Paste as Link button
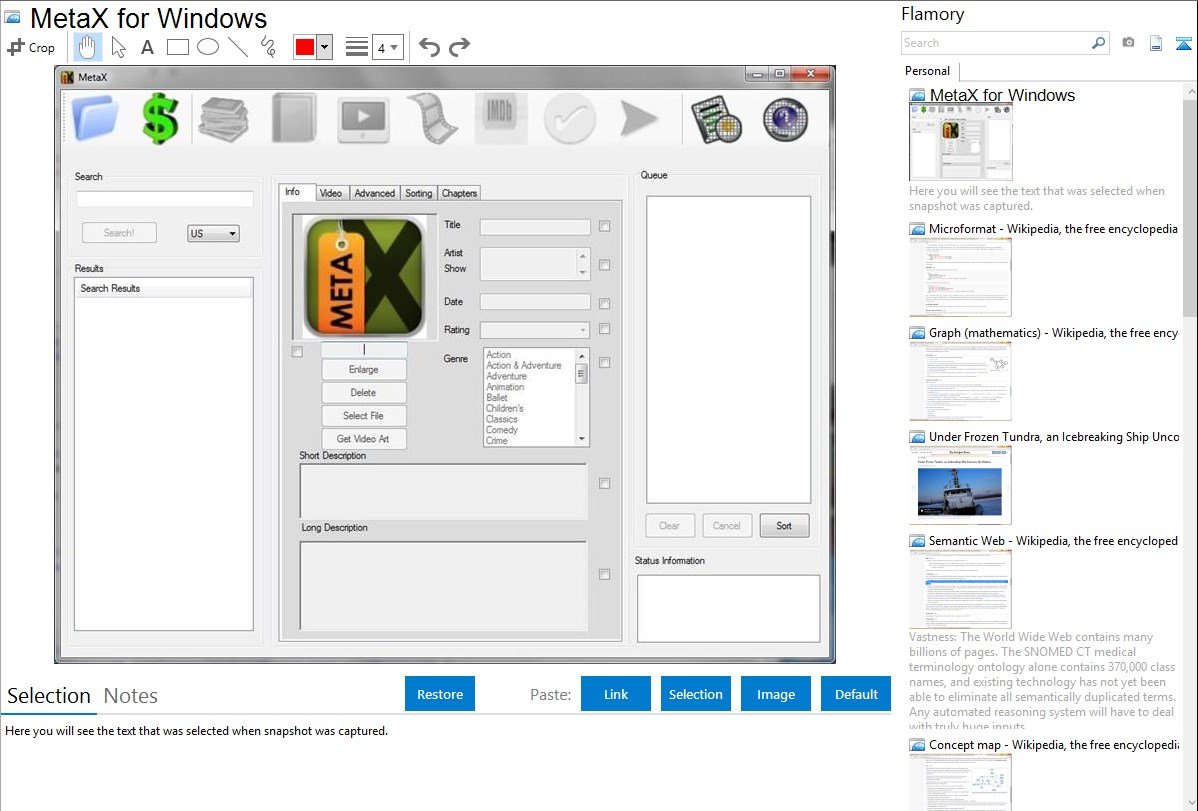This screenshot has width=1198, height=811. (x=616, y=694)
